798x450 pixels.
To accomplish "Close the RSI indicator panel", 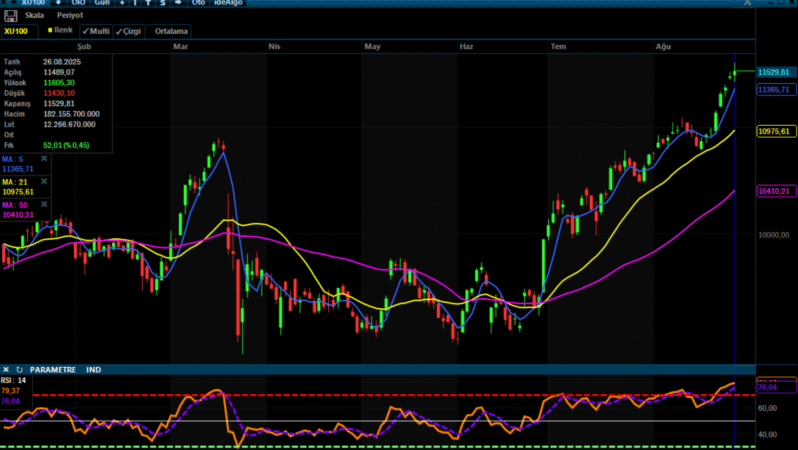I will [x=6, y=370].
